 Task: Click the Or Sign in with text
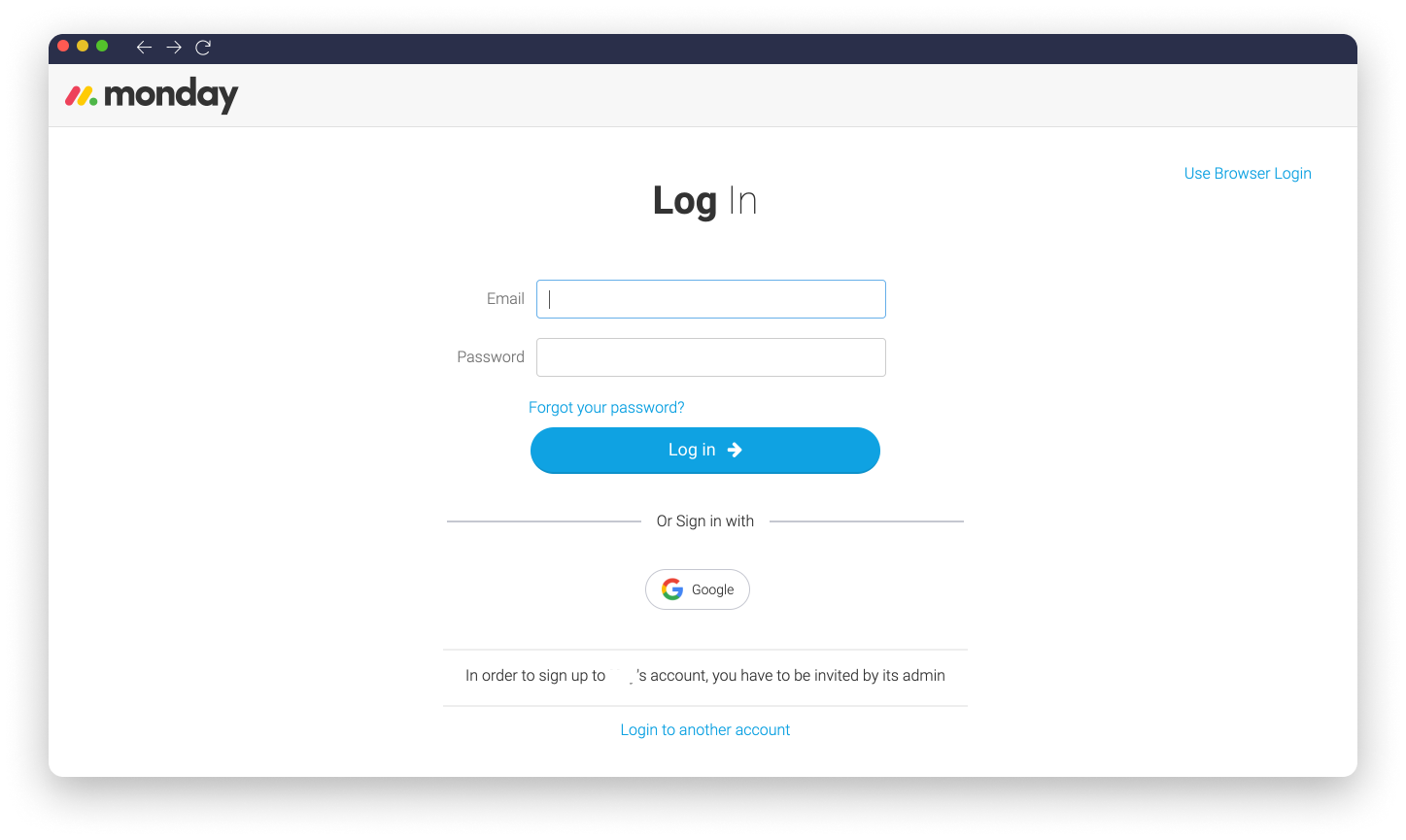tap(705, 521)
